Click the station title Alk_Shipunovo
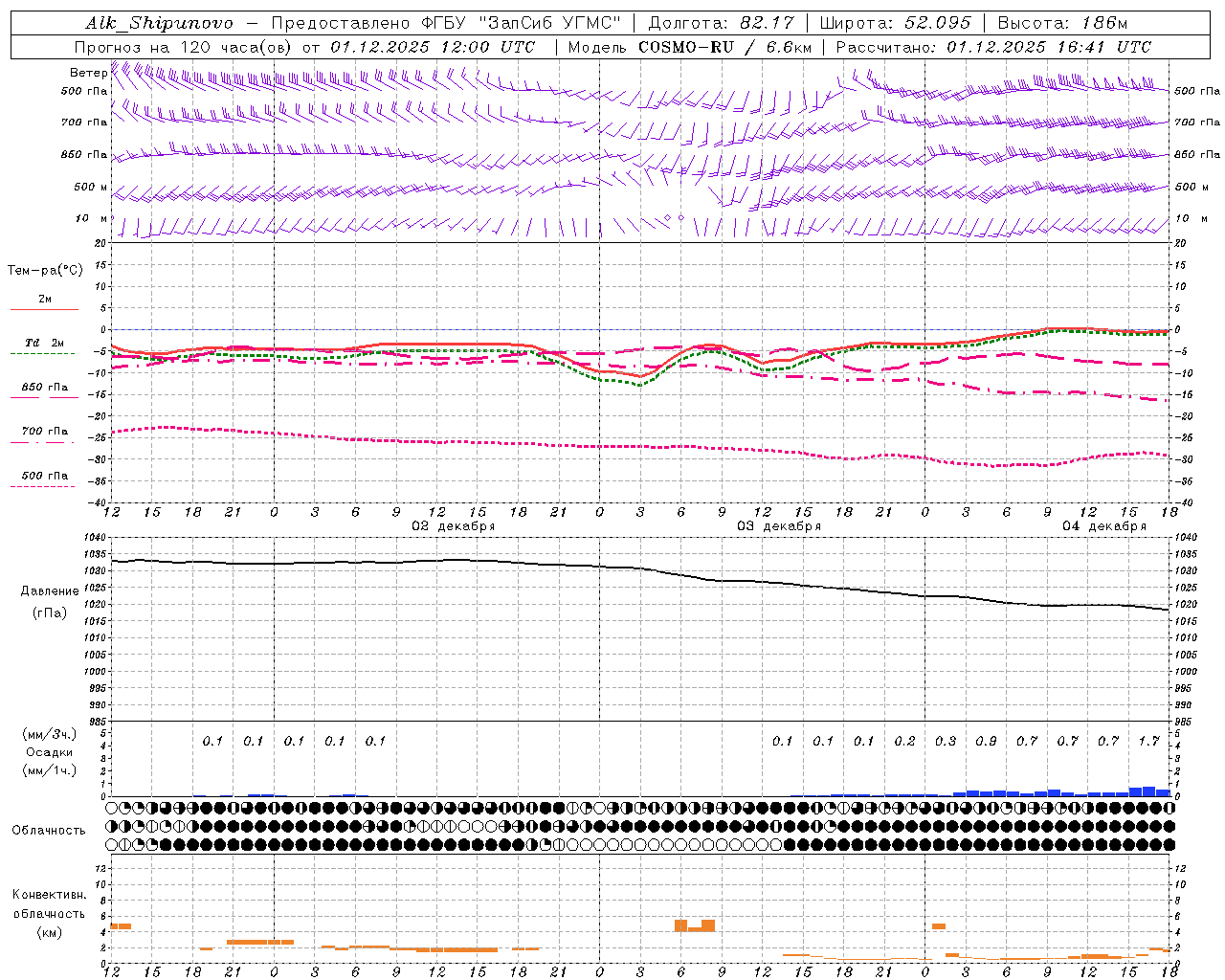 point(159,23)
